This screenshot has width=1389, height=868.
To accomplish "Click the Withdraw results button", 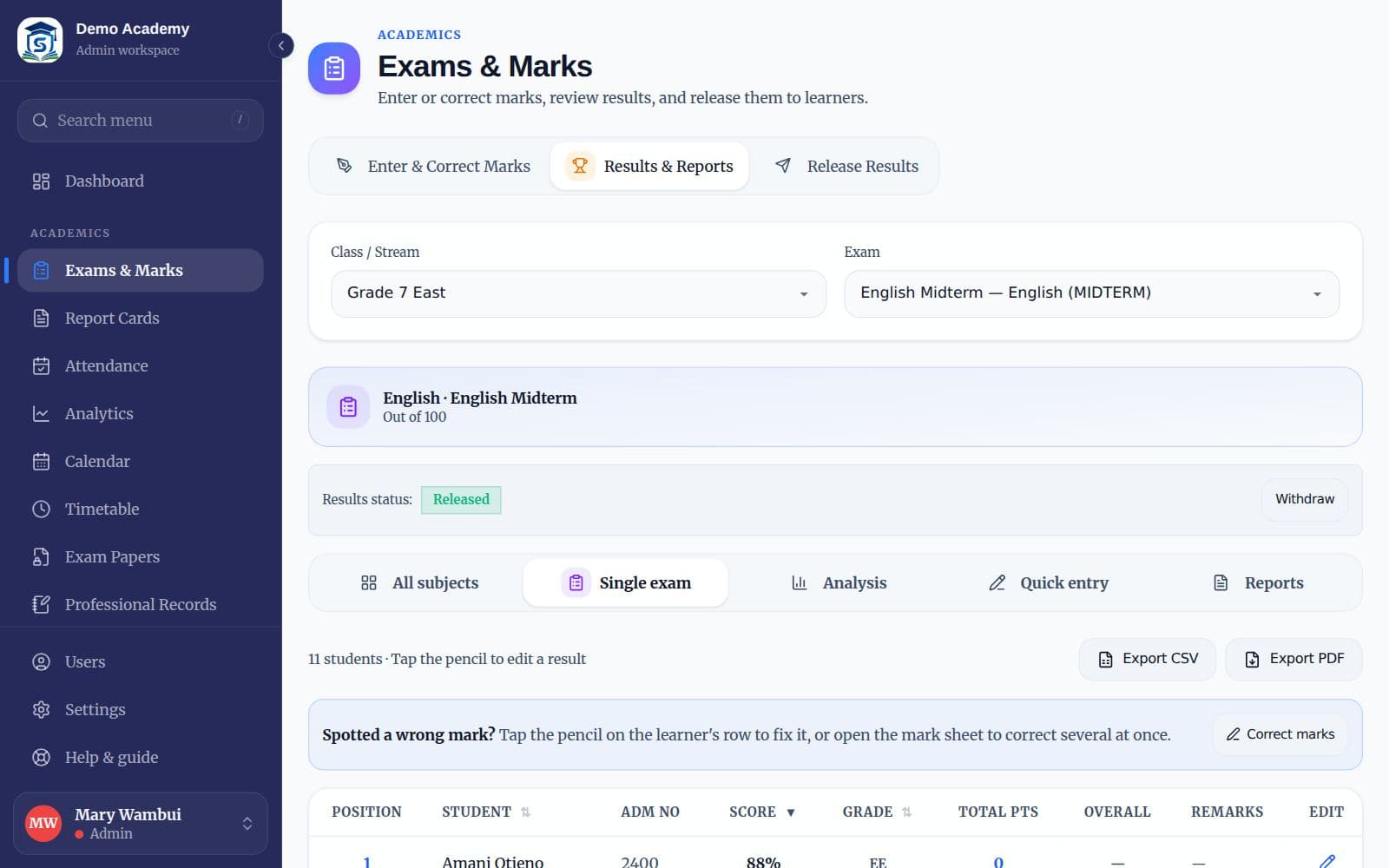I will click(1305, 500).
